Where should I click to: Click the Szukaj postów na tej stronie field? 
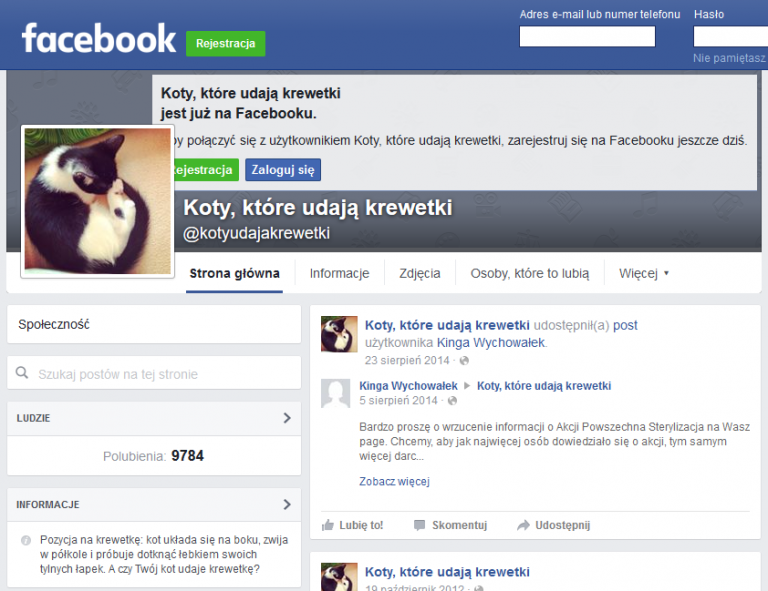(x=154, y=373)
